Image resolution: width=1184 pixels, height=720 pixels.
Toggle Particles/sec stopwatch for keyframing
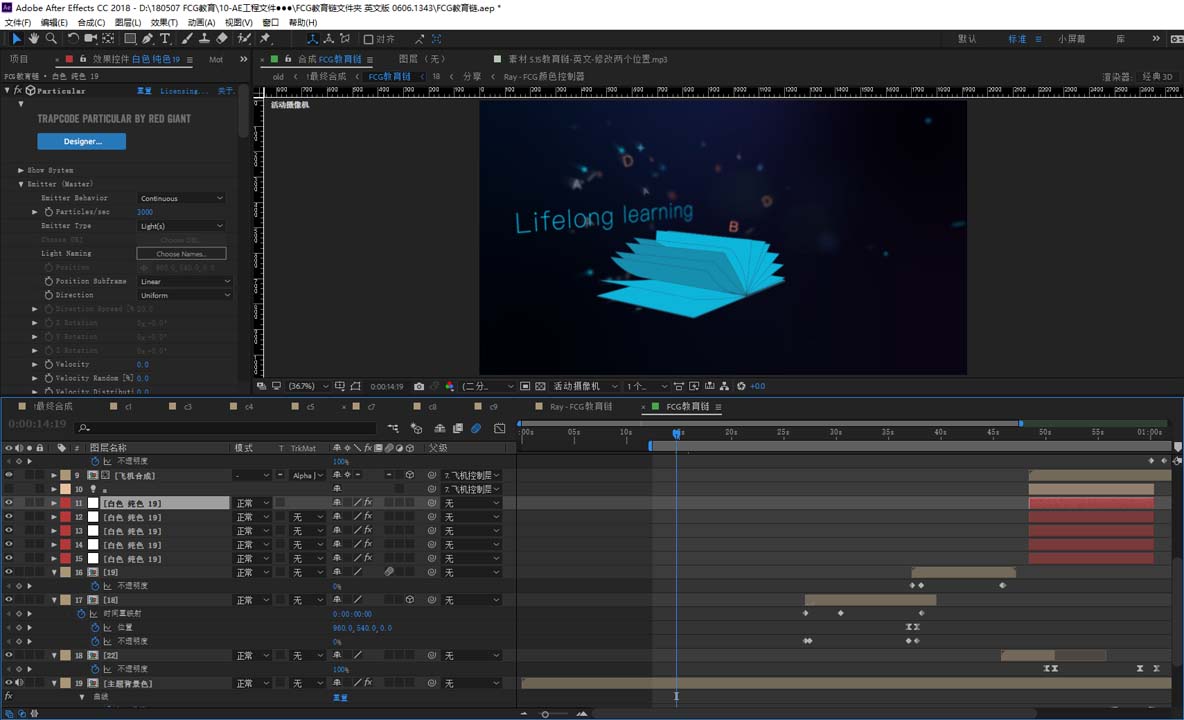pyautogui.click(x=48, y=212)
